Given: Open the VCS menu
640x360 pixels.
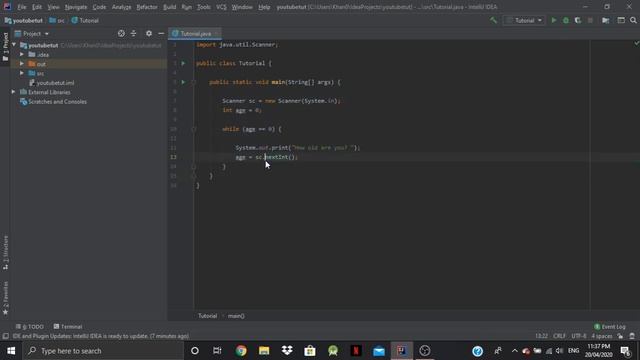Looking at the screenshot, I should [221, 7].
